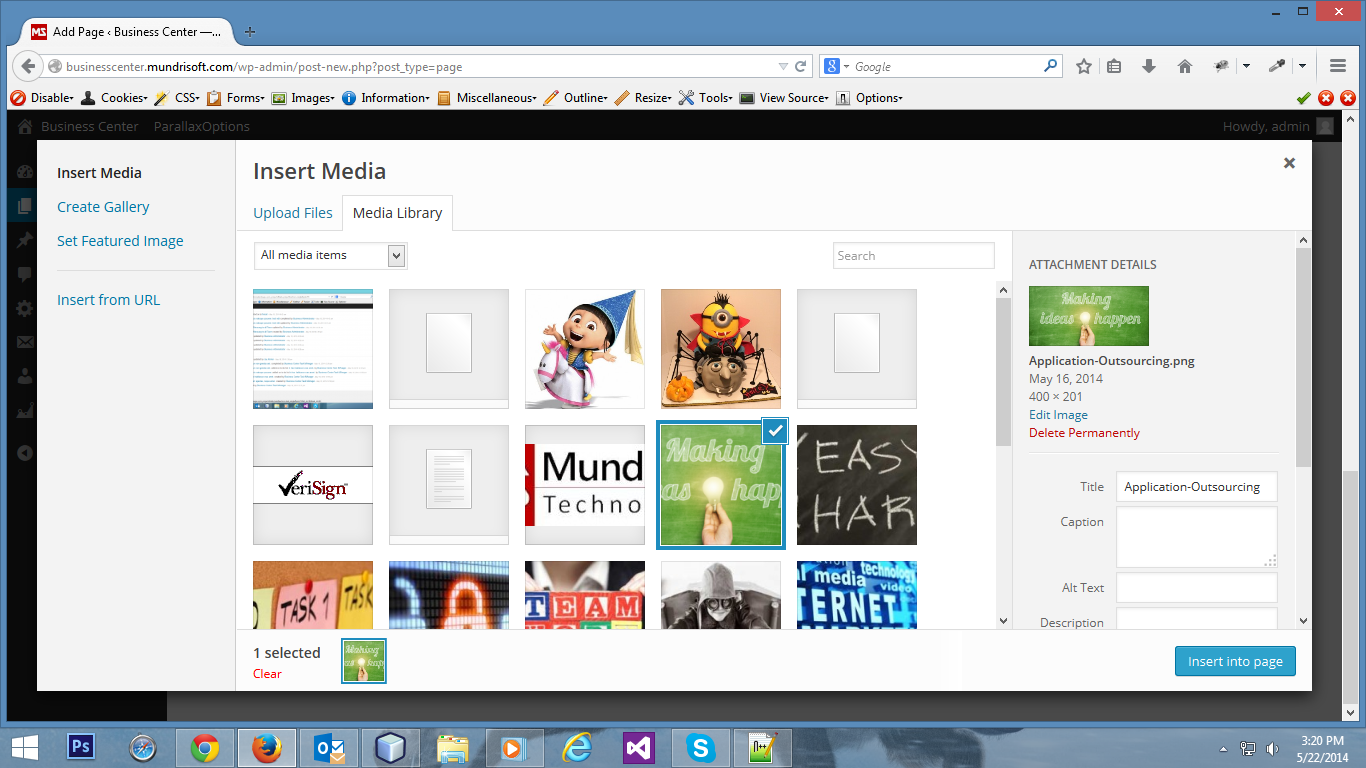Click the Firefox reload page icon
The height and width of the screenshot is (768, 1366).
[801, 67]
